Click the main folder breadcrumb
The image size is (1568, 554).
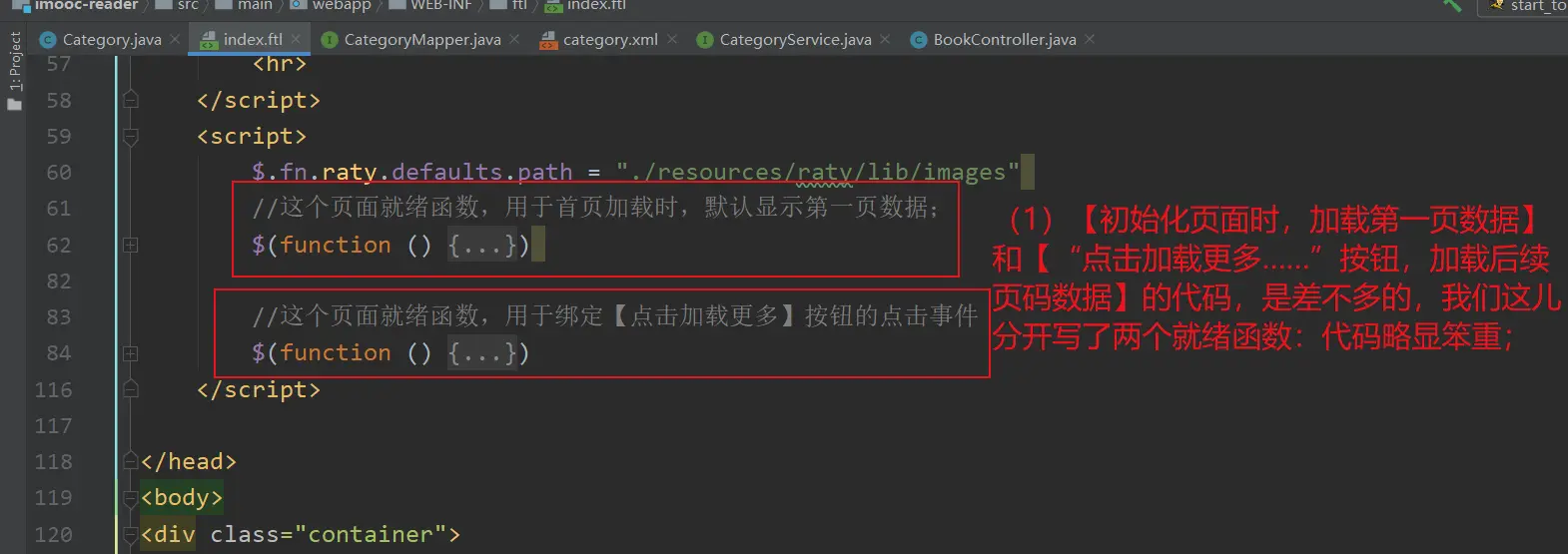tap(244, 5)
